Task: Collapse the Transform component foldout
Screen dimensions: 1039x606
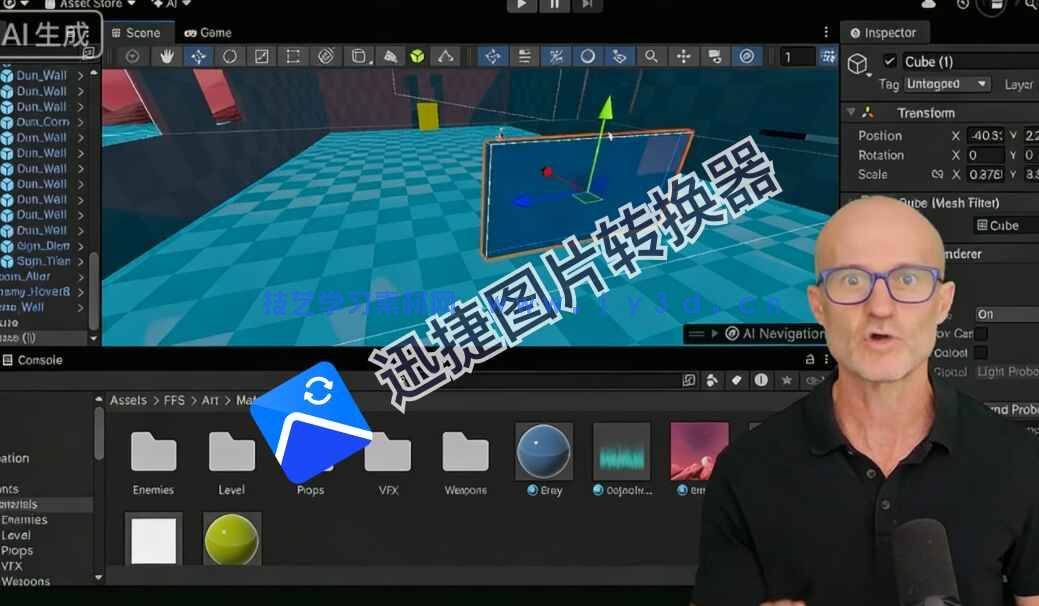Action: (x=851, y=113)
